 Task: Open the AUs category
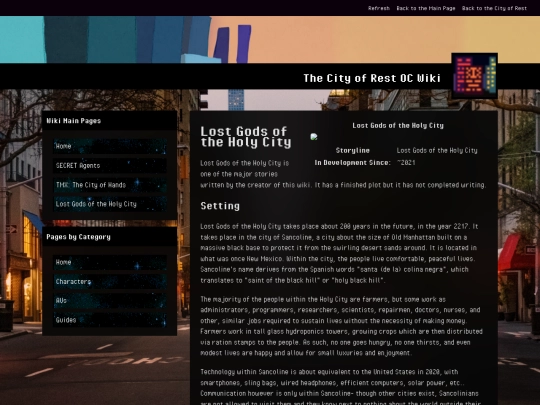[x=110, y=301]
